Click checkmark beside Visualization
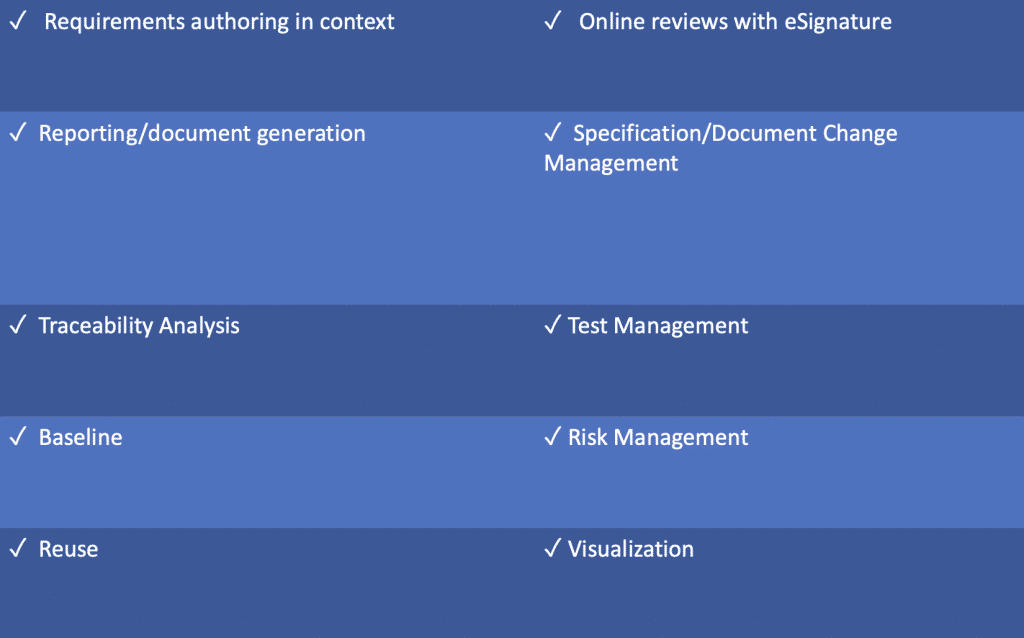 [x=552, y=547]
